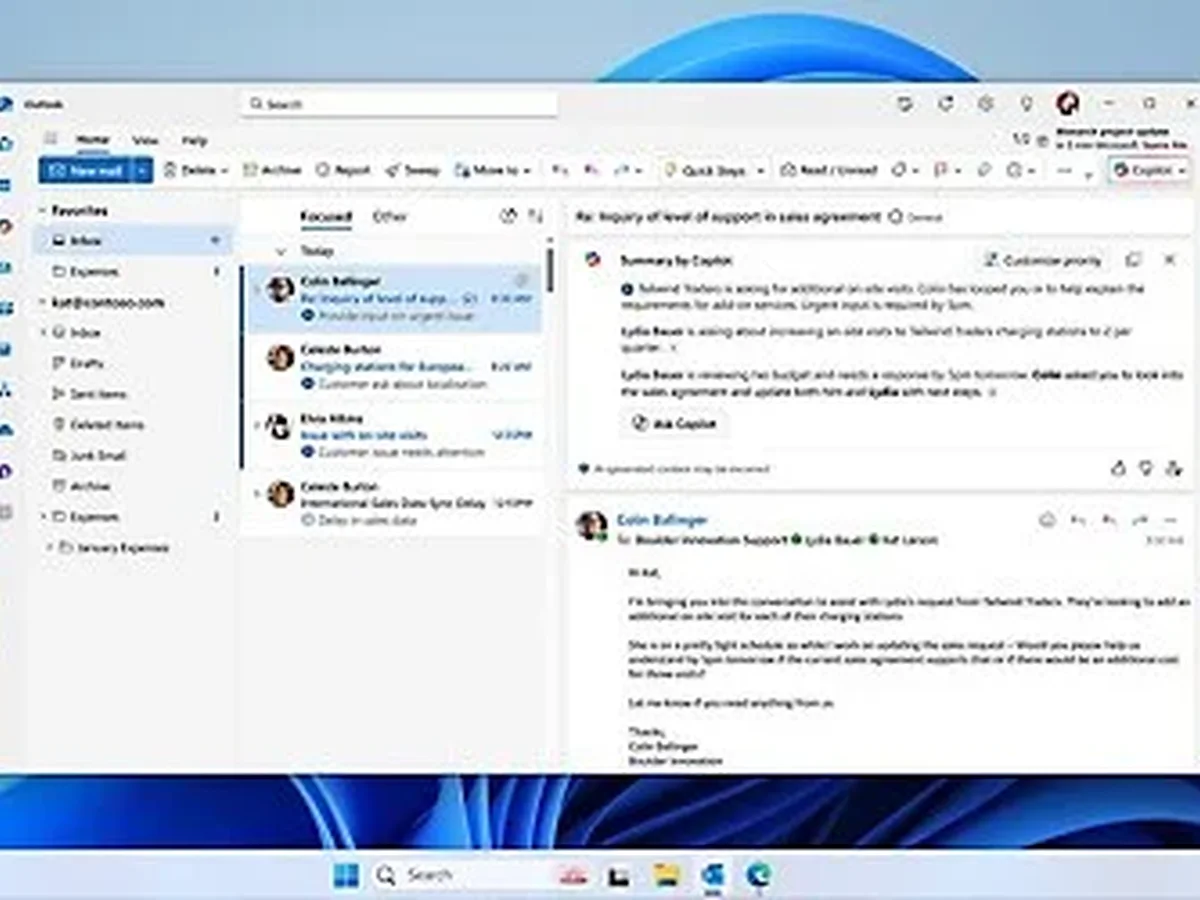1200x900 pixels.
Task: Collapse the Today group chevron
Action: pos(281,251)
